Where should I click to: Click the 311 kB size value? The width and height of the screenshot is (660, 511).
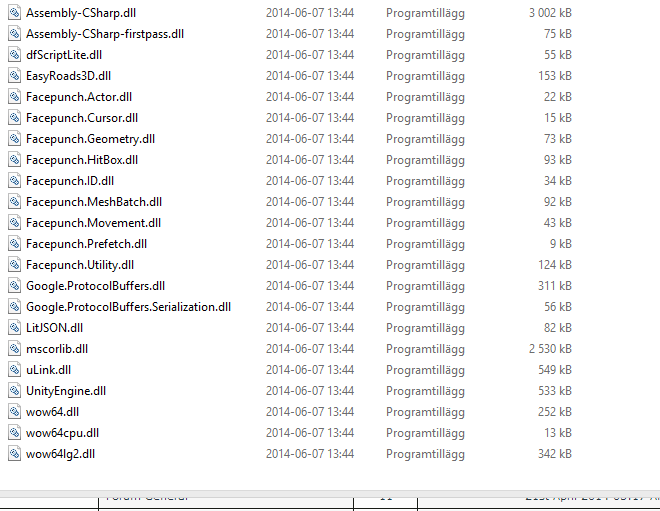point(555,286)
